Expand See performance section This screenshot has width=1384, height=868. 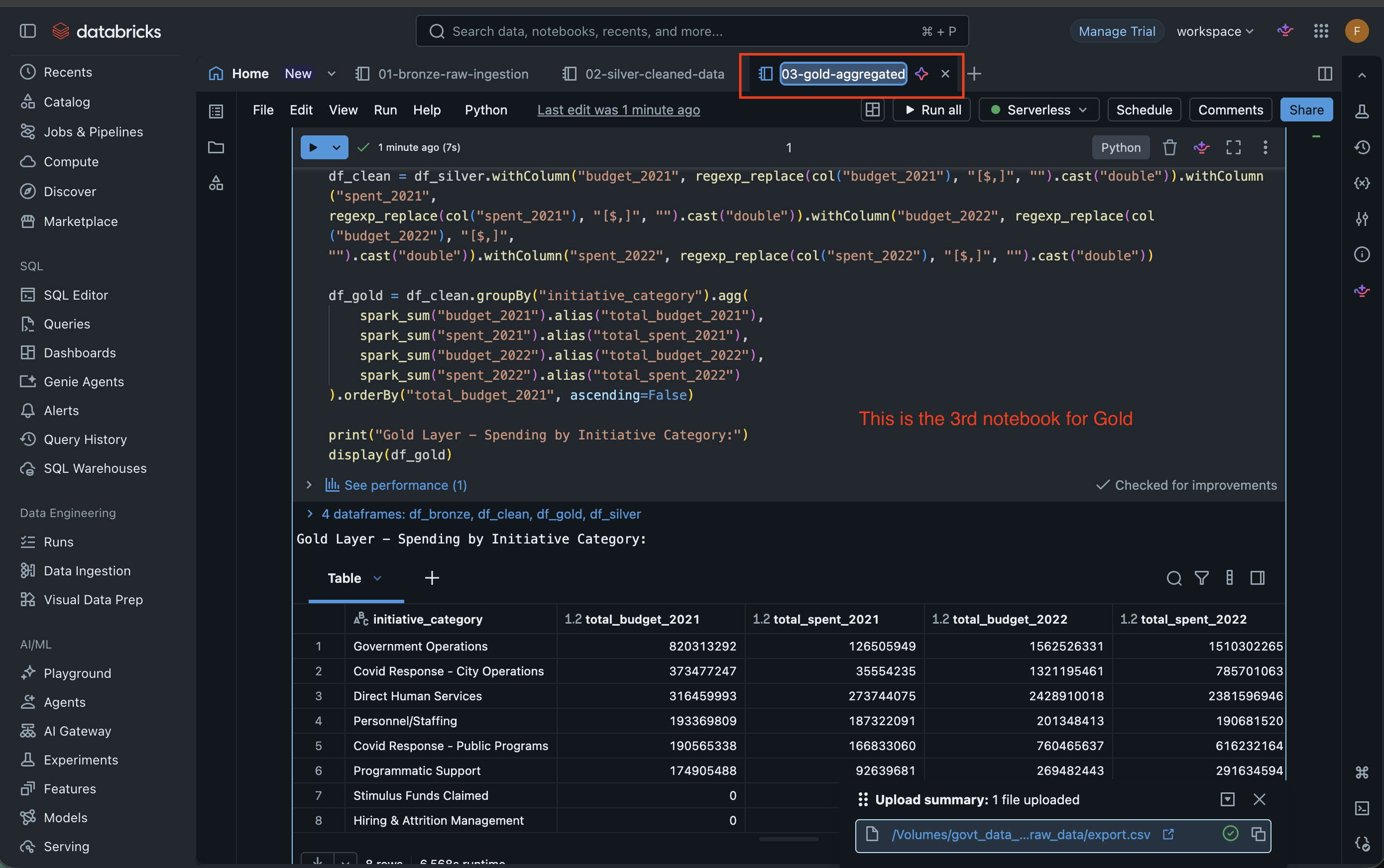309,485
